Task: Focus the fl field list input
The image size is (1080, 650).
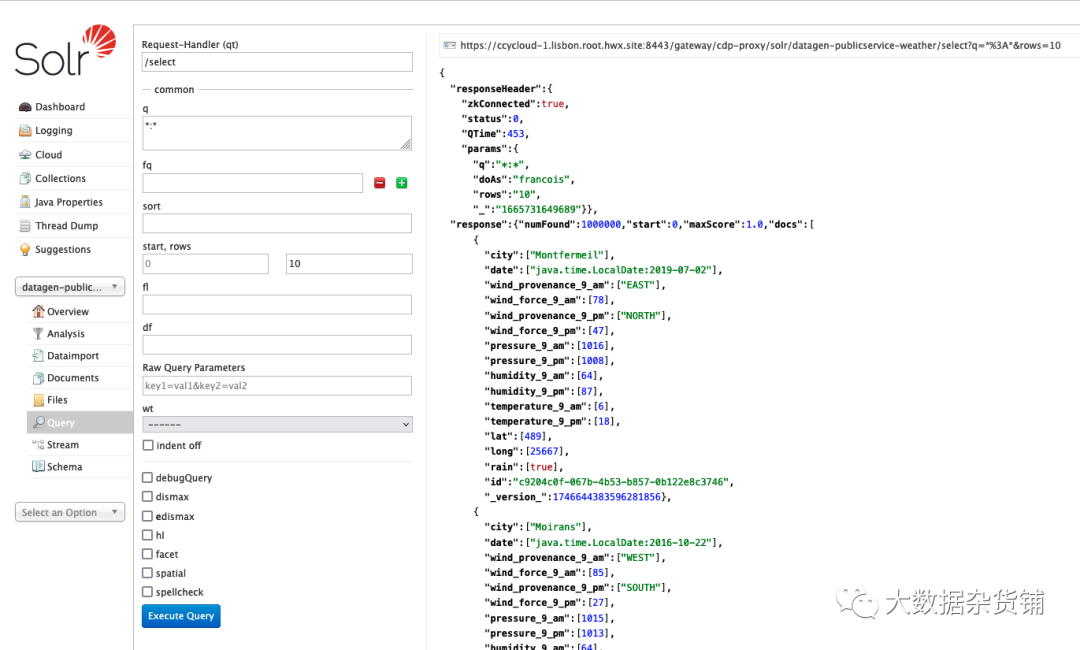Action: point(277,304)
